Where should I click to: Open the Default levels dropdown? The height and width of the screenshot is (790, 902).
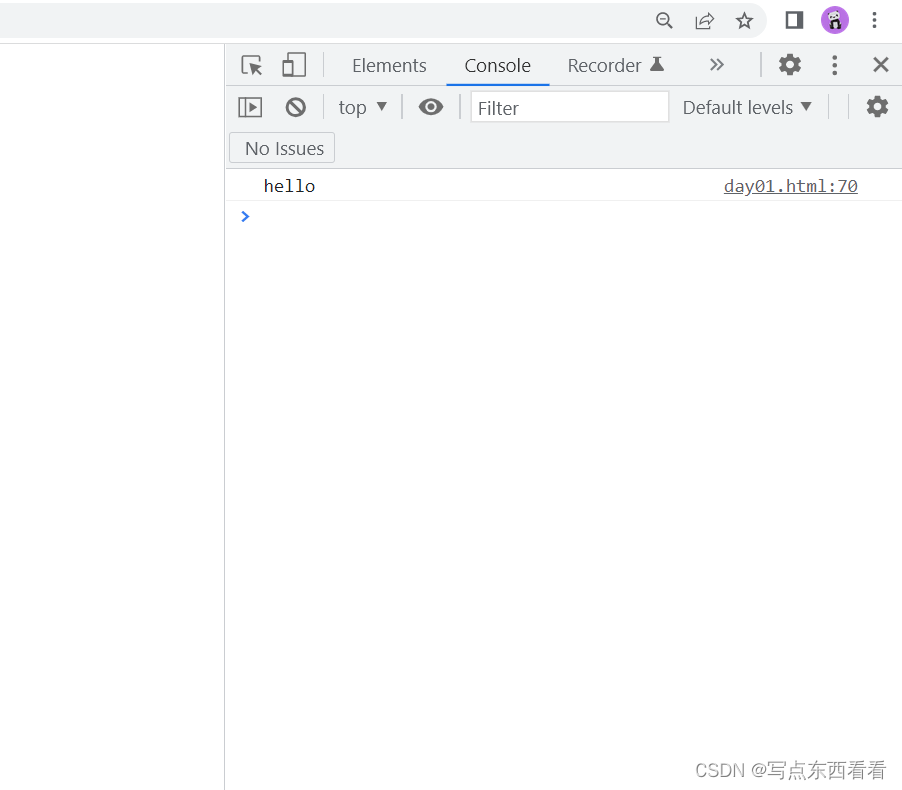tap(746, 107)
